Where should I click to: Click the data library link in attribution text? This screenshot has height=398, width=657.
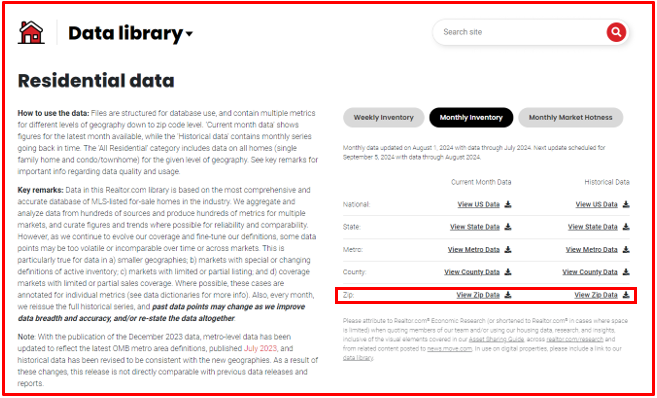coord(357,358)
